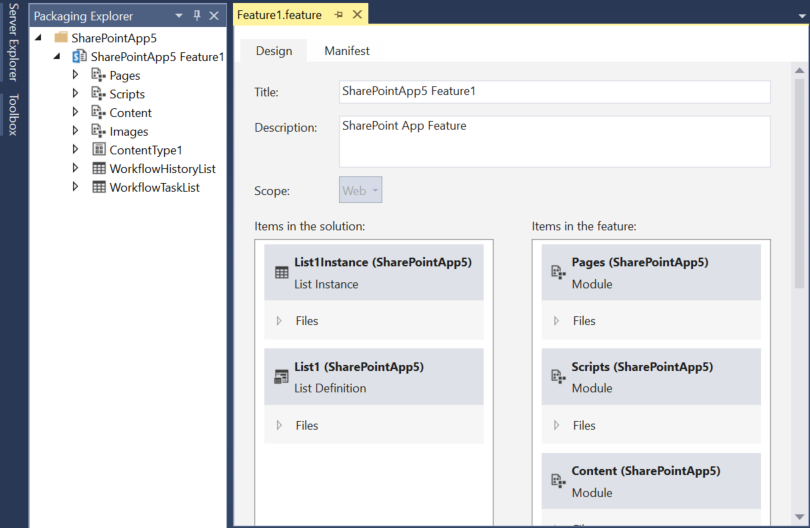
Task: Select ContentType1 tree row
Action: 146,150
